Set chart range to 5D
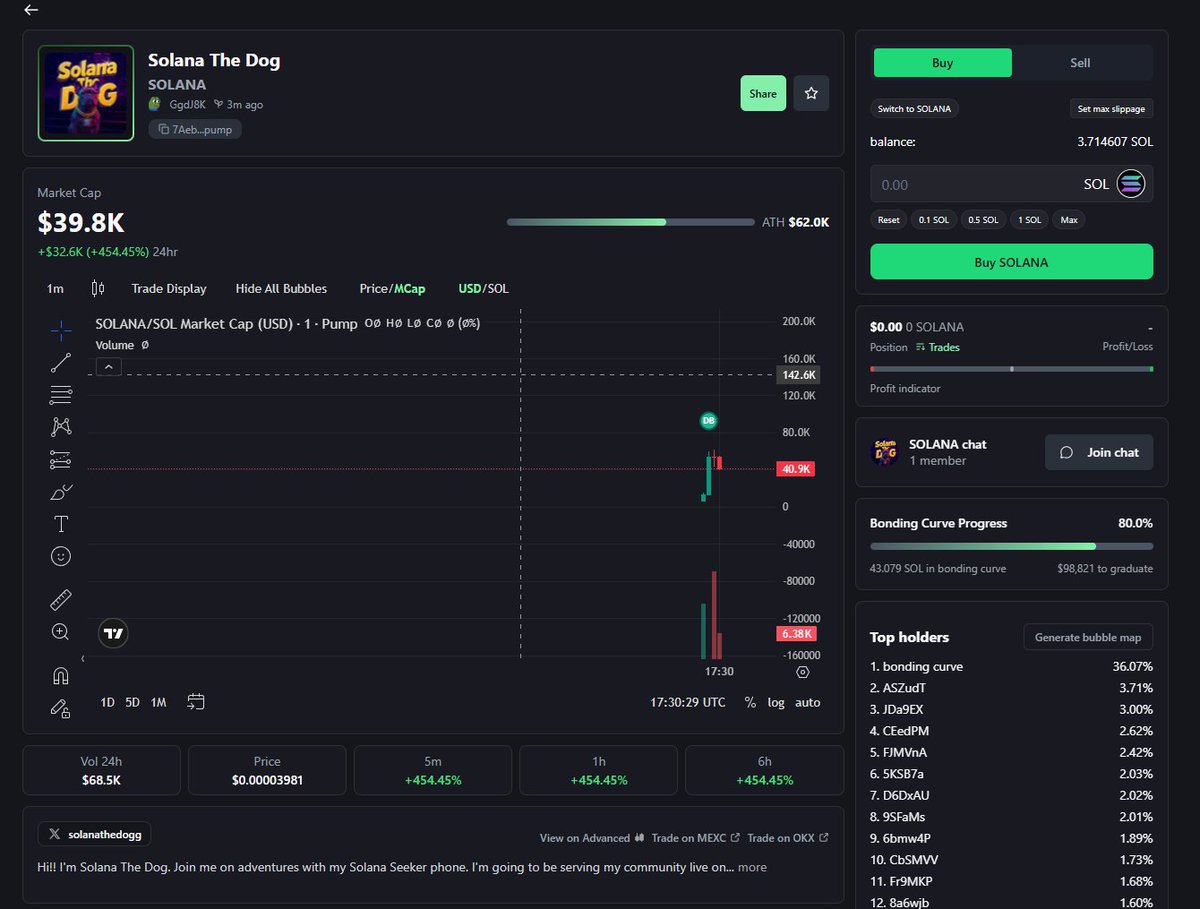 pos(132,702)
